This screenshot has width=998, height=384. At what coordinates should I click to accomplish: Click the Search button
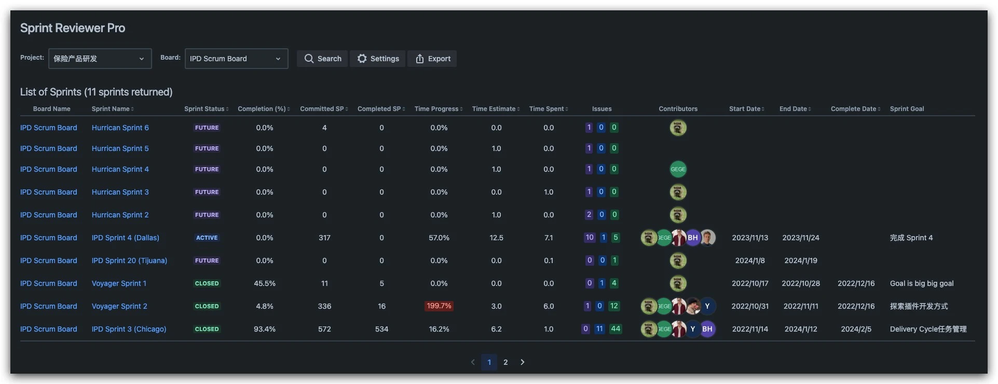pyautogui.click(x=322, y=59)
